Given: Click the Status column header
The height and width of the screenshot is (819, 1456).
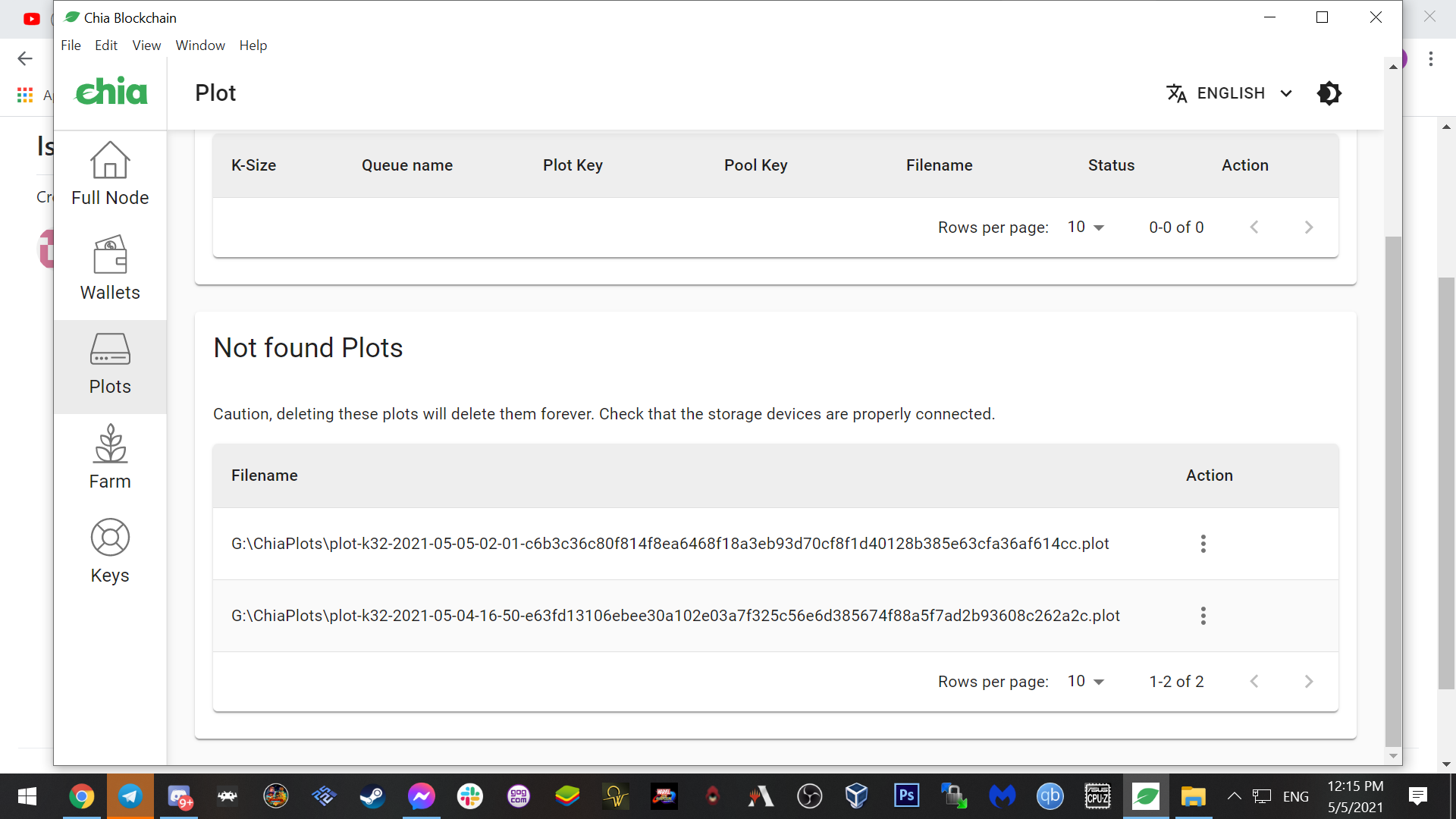Looking at the screenshot, I should [x=1111, y=165].
